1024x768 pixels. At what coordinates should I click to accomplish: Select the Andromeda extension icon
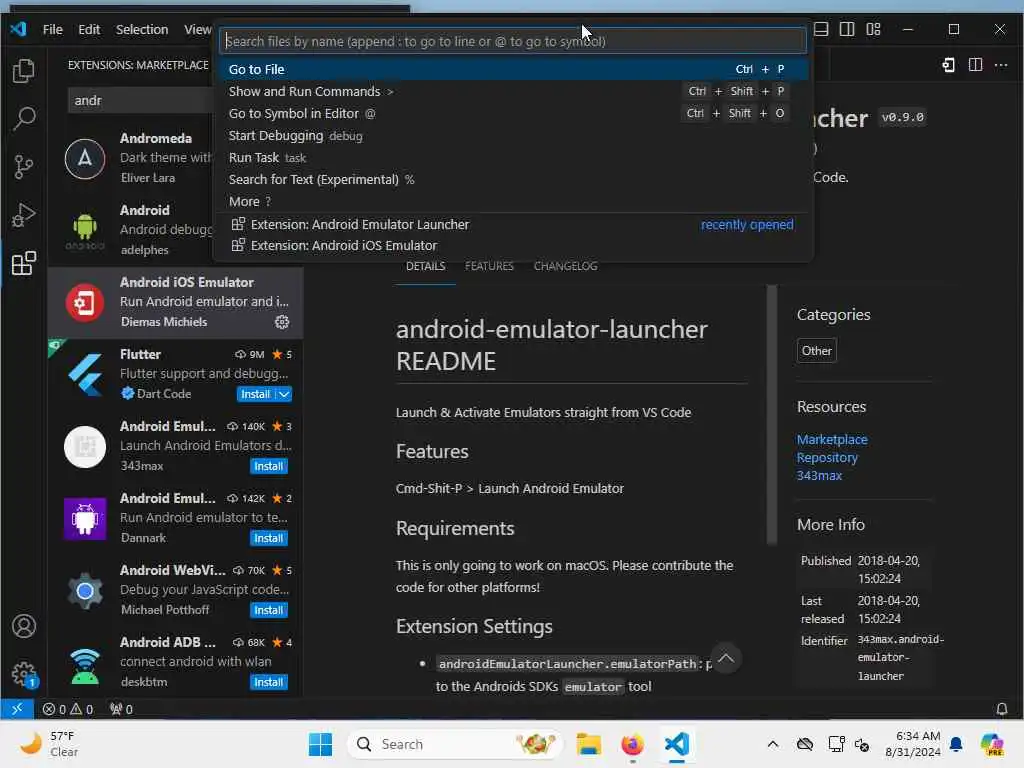[x=85, y=159]
